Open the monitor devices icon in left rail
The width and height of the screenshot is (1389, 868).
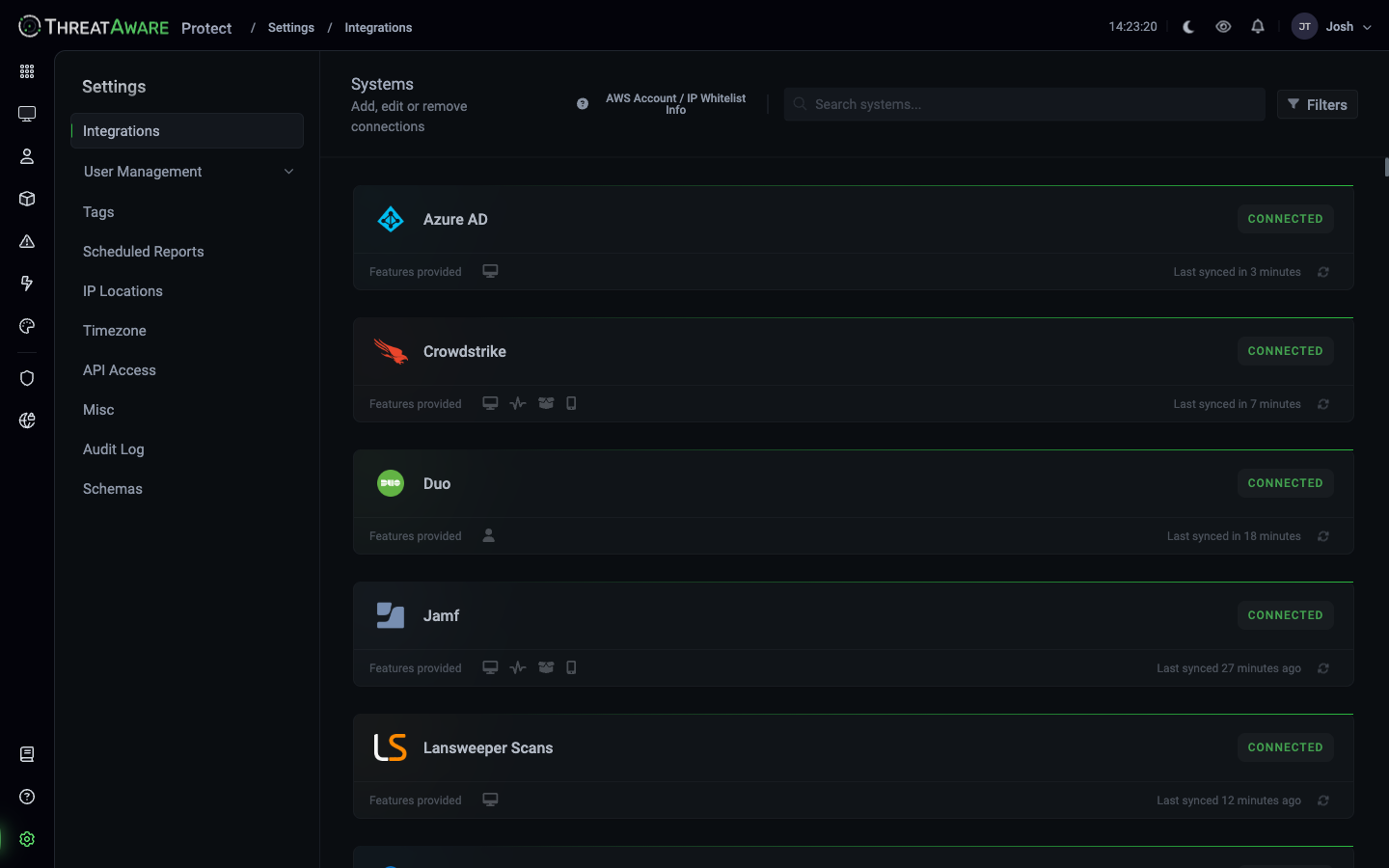(27, 114)
